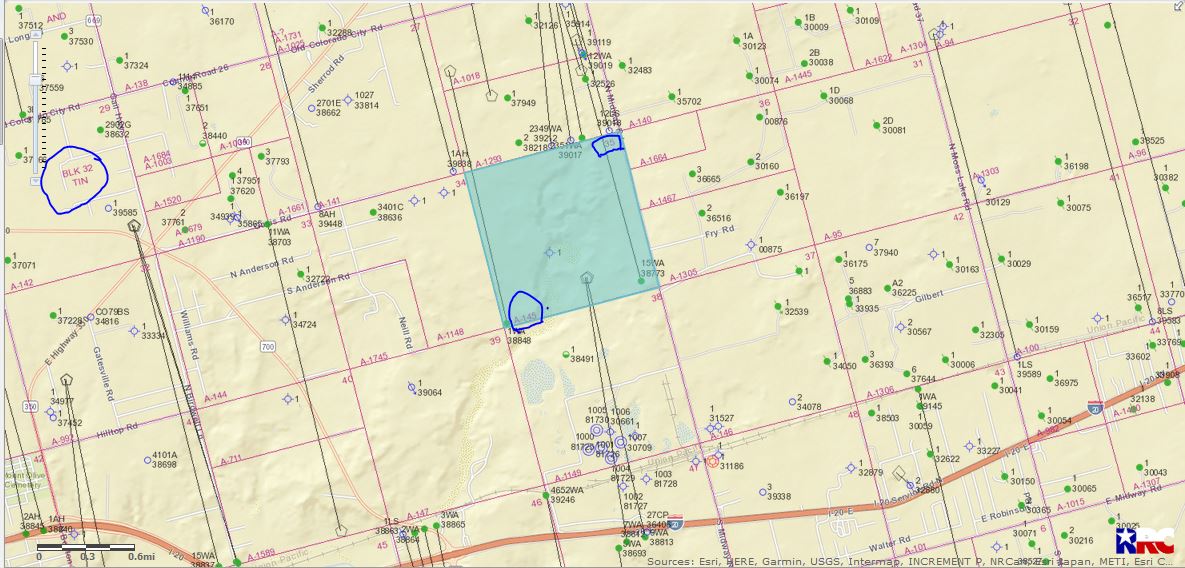Select the green well 15WA 38773

[642, 281]
